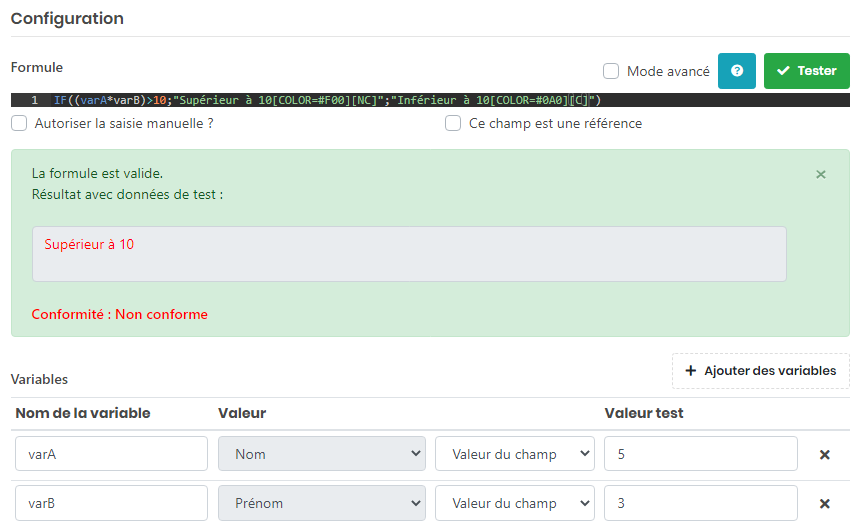Screen dimensions: 868x531
Task: Dismiss the green validation message with X
Action: pyautogui.click(x=821, y=174)
